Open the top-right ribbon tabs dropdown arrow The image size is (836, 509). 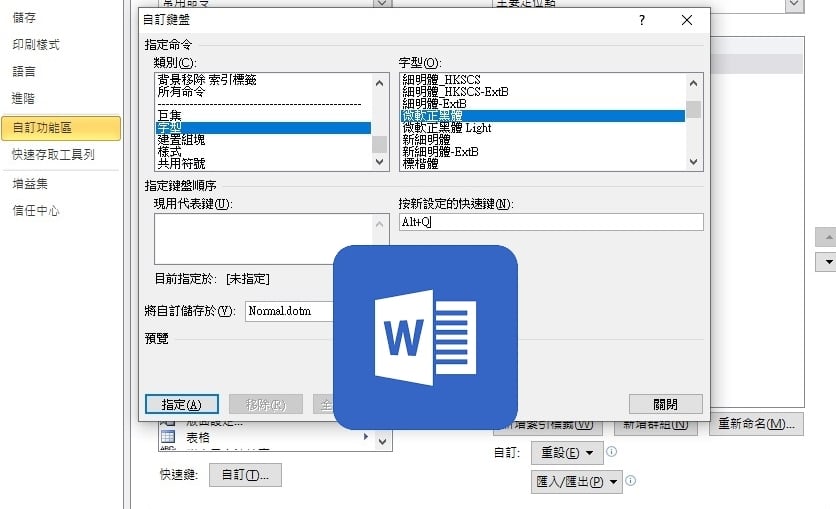click(794, 4)
